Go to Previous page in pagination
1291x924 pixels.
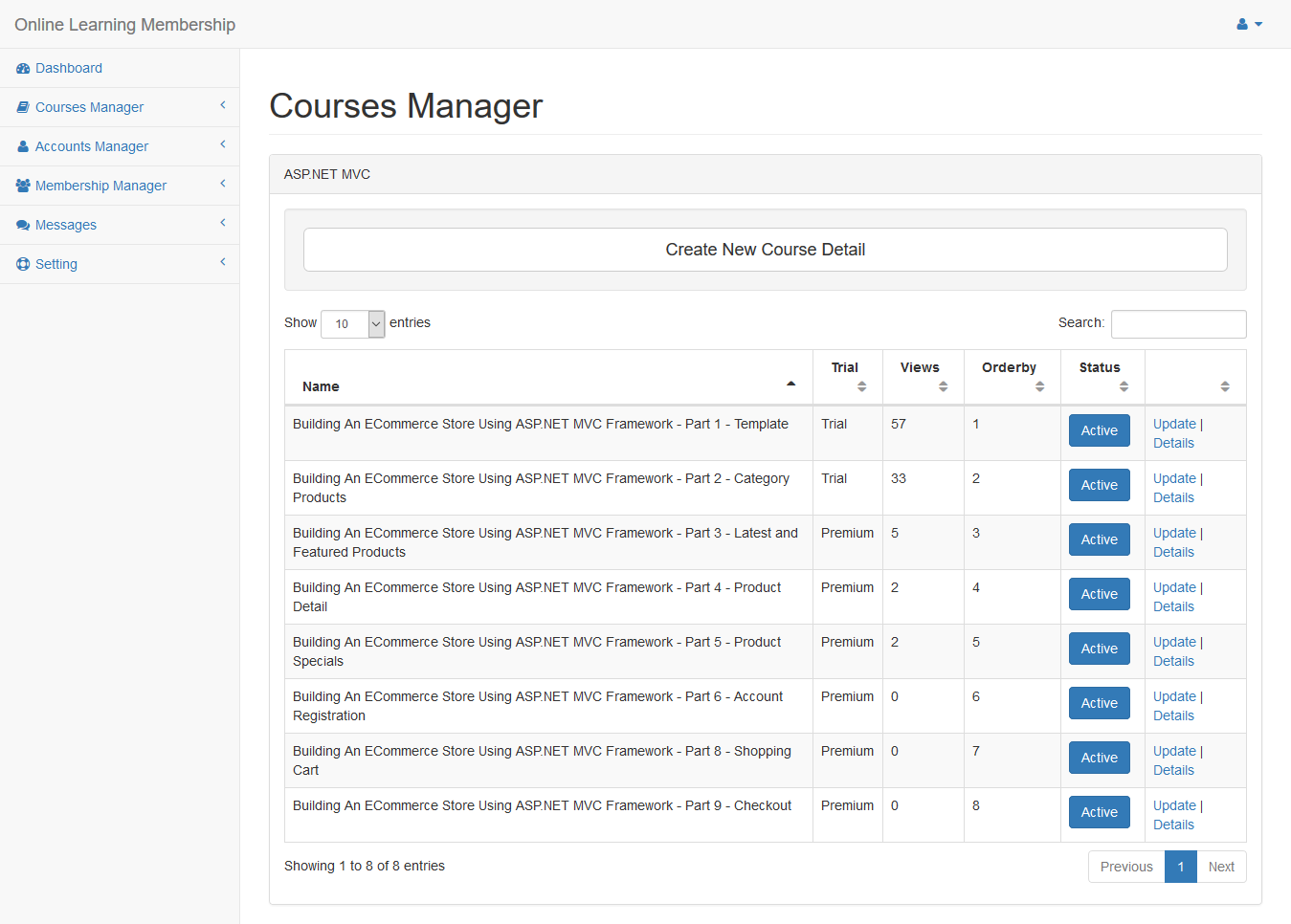(x=1126, y=867)
